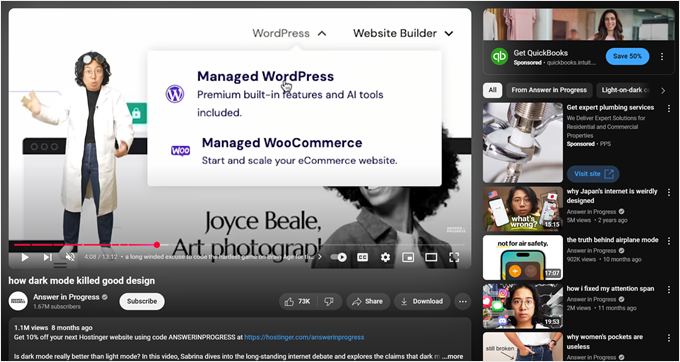The image size is (680, 362).
Task: Subscribe to Answer in Progress
Action: [x=142, y=301]
